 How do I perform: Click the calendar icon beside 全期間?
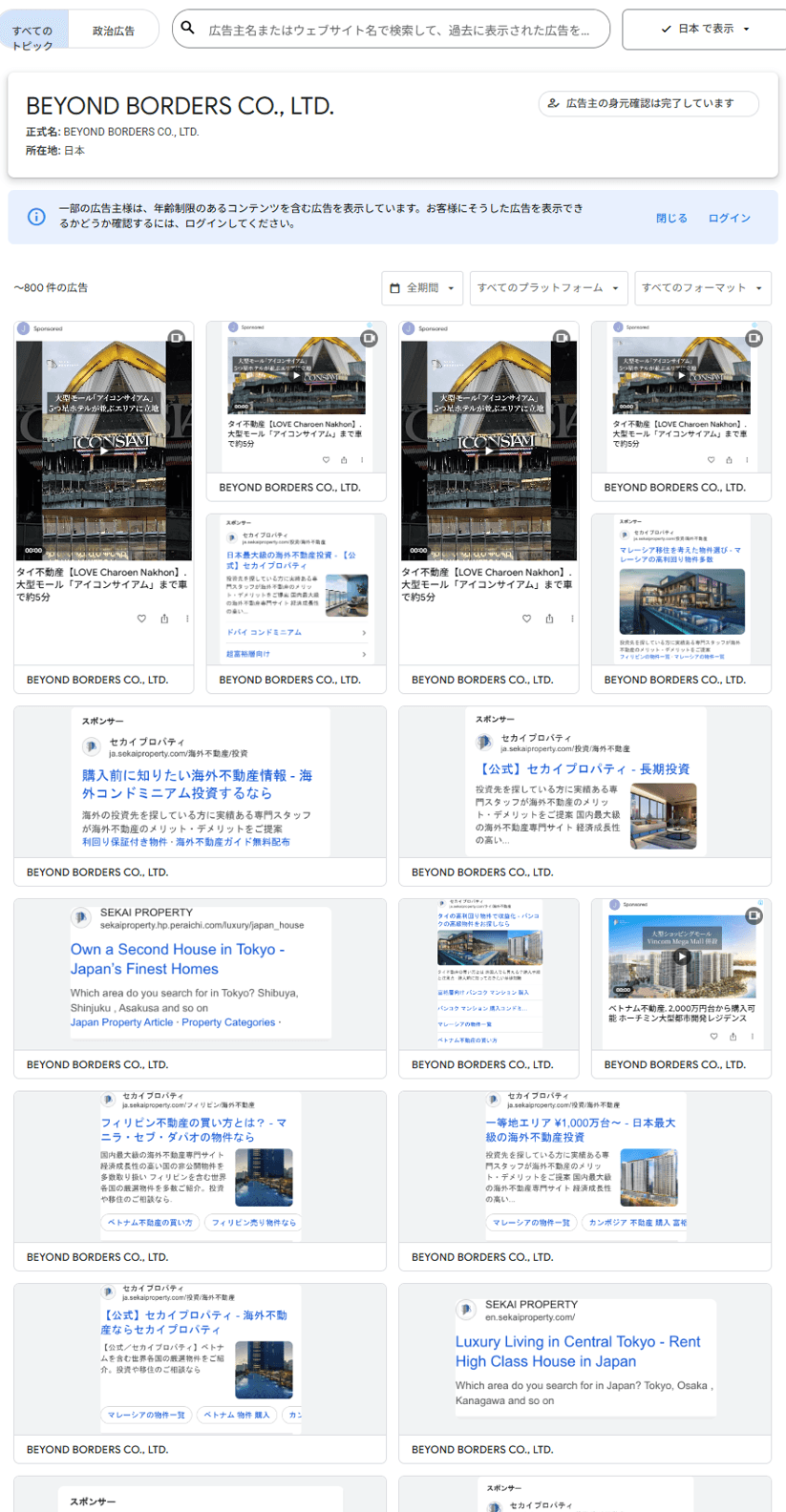point(394,288)
